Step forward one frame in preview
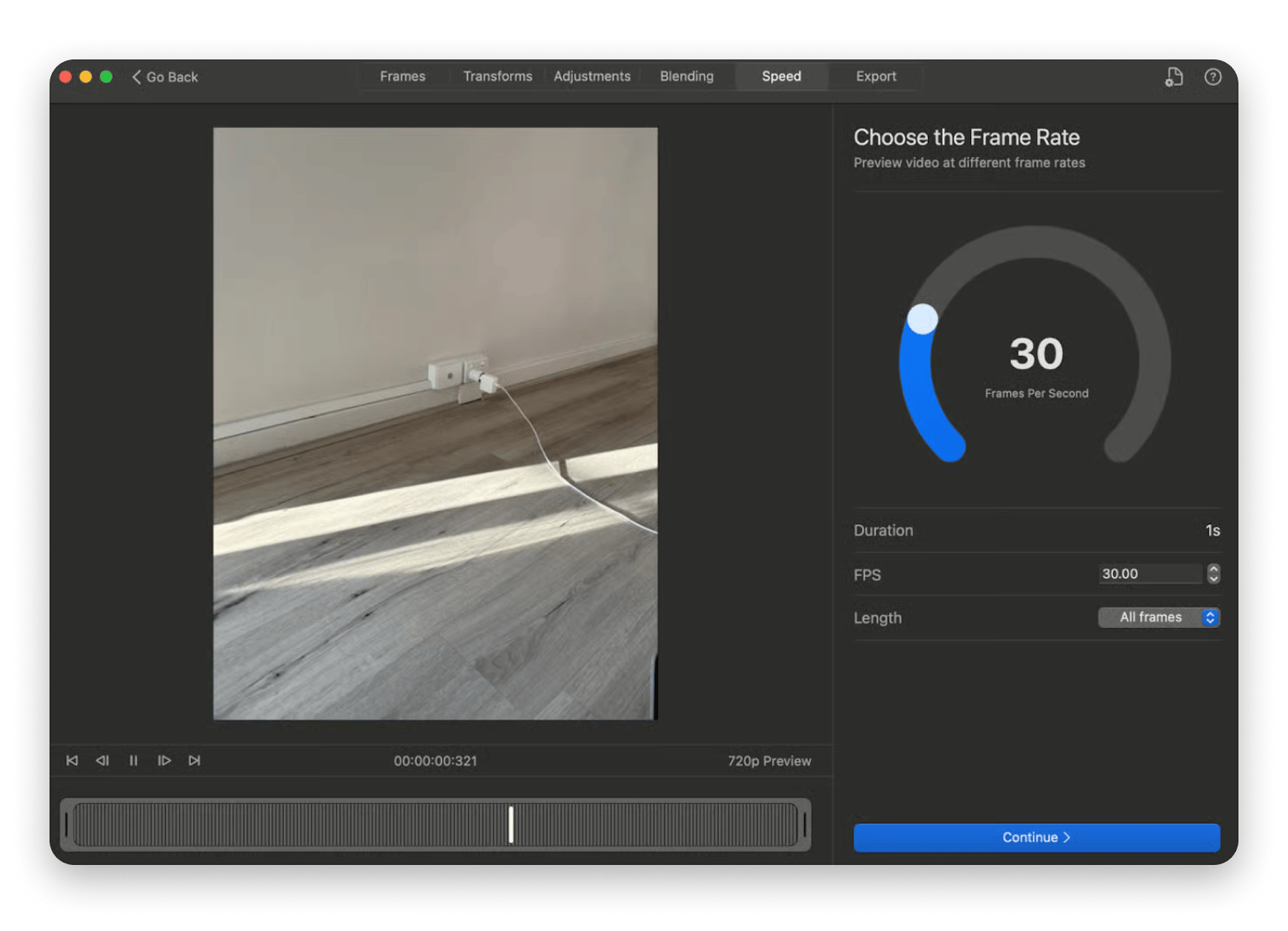Image resolution: width=1288 pixels, height=931 pixels. coord(164,761)
